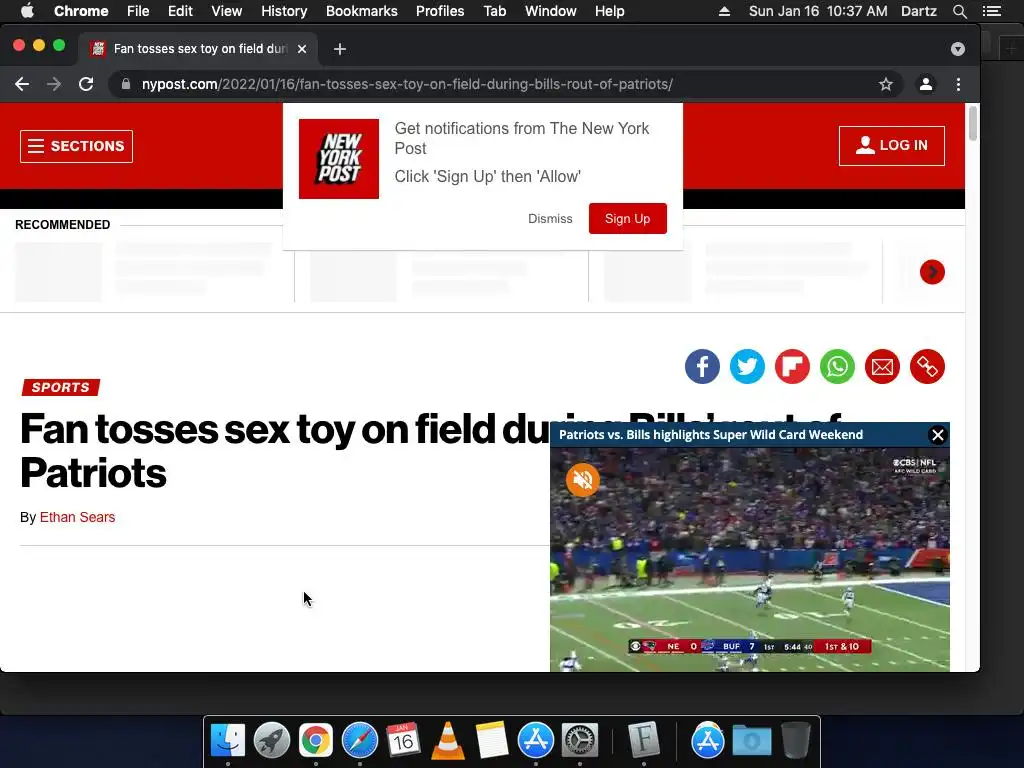
Task: Click the New York Post logo
Action: point(339,159)
